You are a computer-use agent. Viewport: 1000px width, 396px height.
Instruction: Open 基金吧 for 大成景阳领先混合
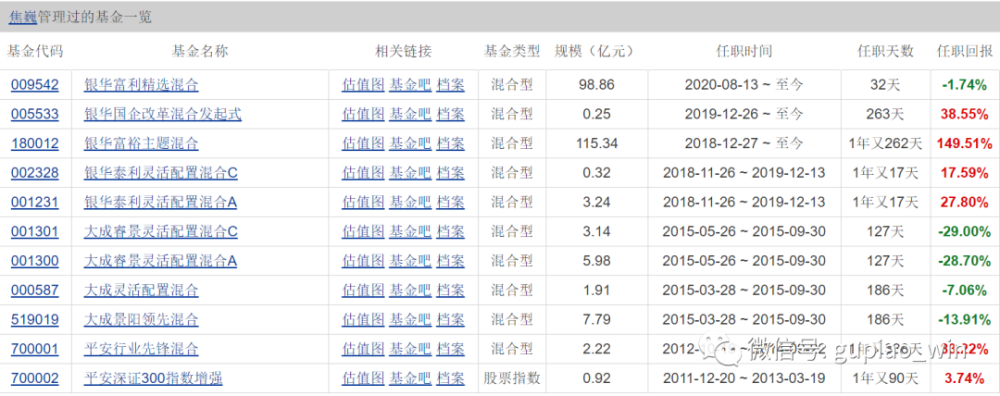410,319
